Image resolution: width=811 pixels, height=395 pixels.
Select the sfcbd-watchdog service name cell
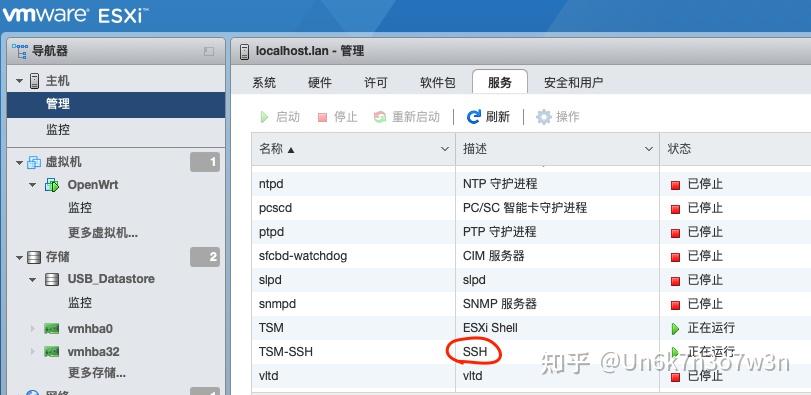(x=353, y=256)
